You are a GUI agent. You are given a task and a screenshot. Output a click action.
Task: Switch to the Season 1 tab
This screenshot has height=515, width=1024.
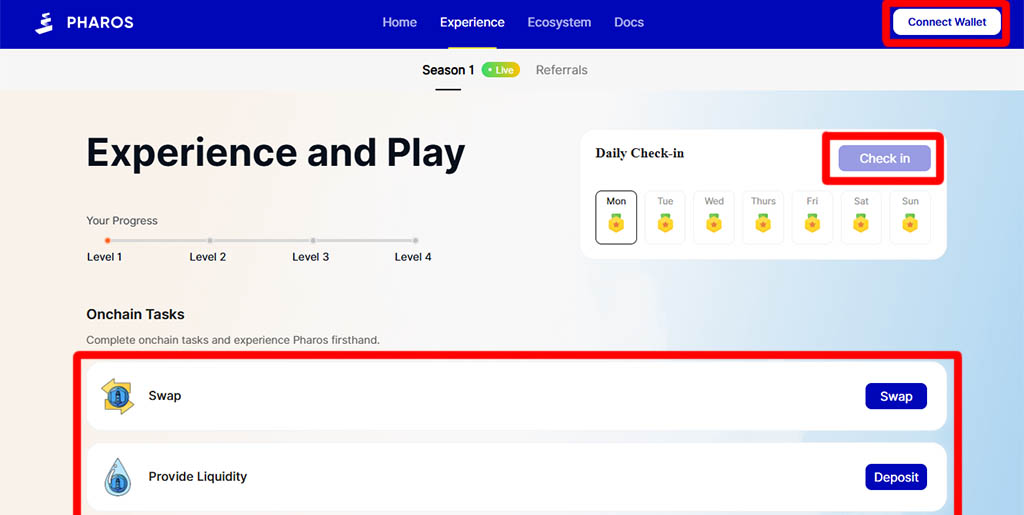(448, 70)
